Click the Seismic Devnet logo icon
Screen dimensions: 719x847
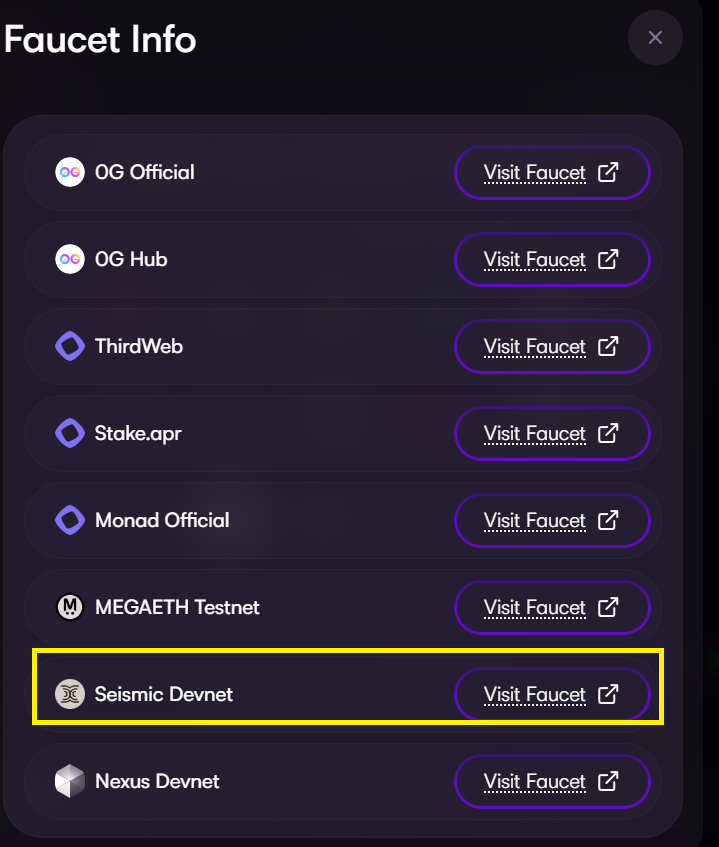(70, 694)
